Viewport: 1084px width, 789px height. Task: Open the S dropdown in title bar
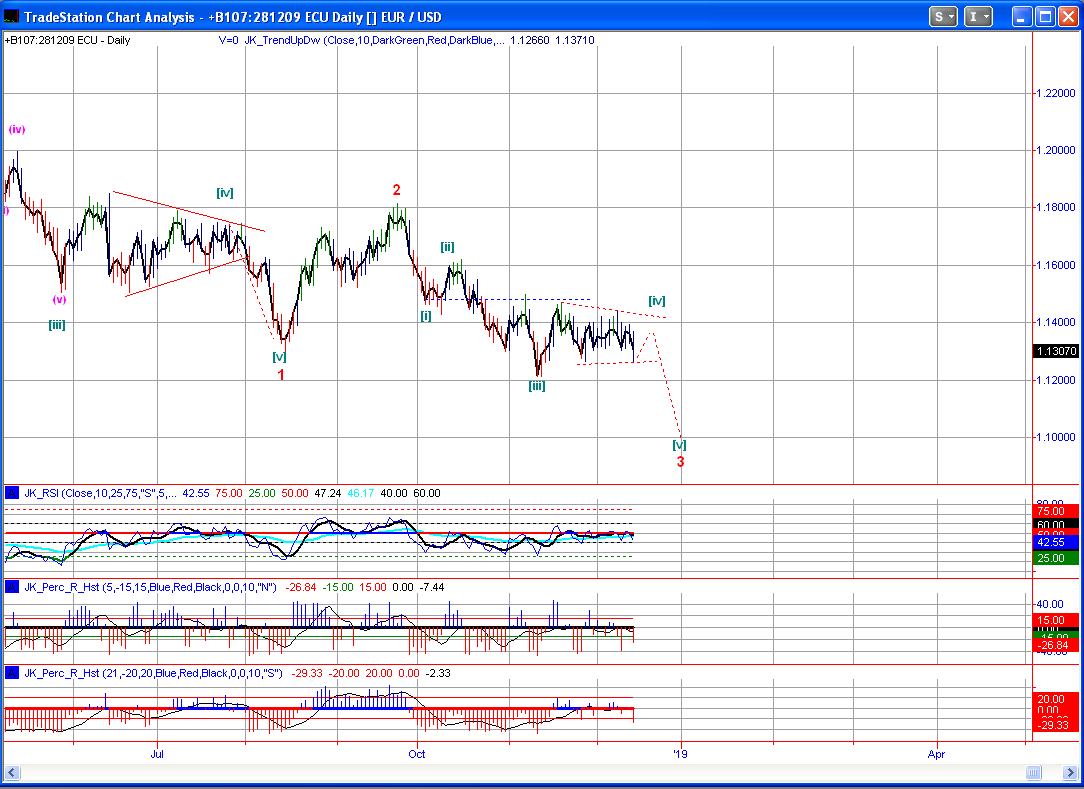(943, 17)
